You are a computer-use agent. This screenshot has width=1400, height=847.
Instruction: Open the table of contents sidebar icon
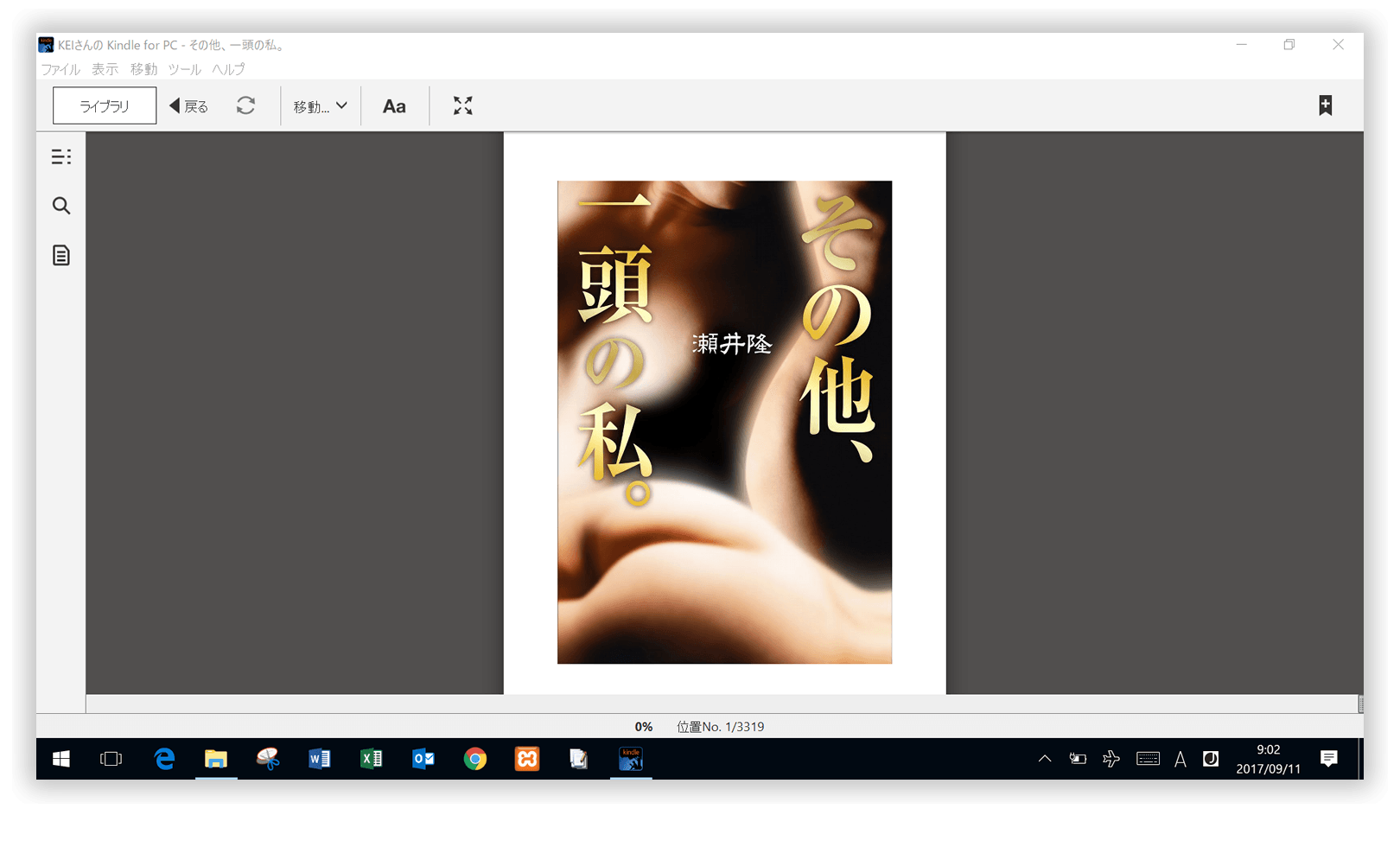pos(60,156)
